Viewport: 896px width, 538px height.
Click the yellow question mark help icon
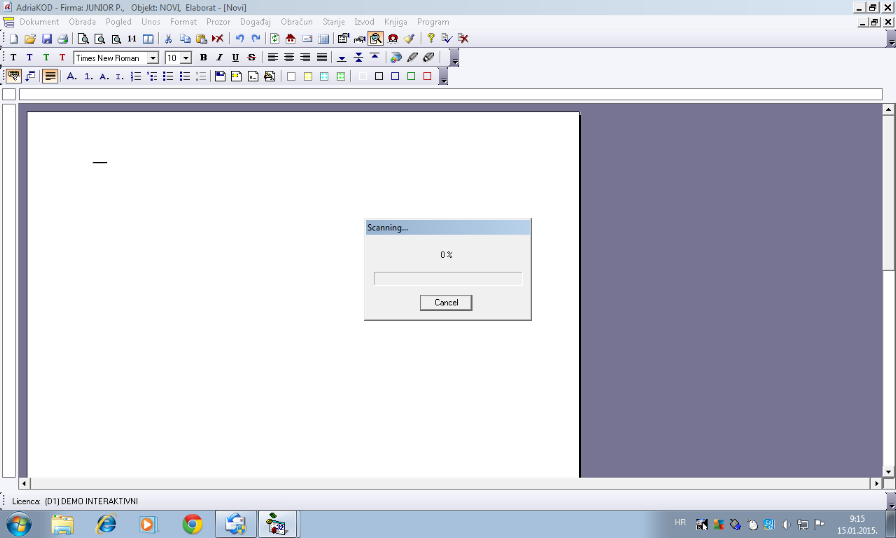pos(431,38)
